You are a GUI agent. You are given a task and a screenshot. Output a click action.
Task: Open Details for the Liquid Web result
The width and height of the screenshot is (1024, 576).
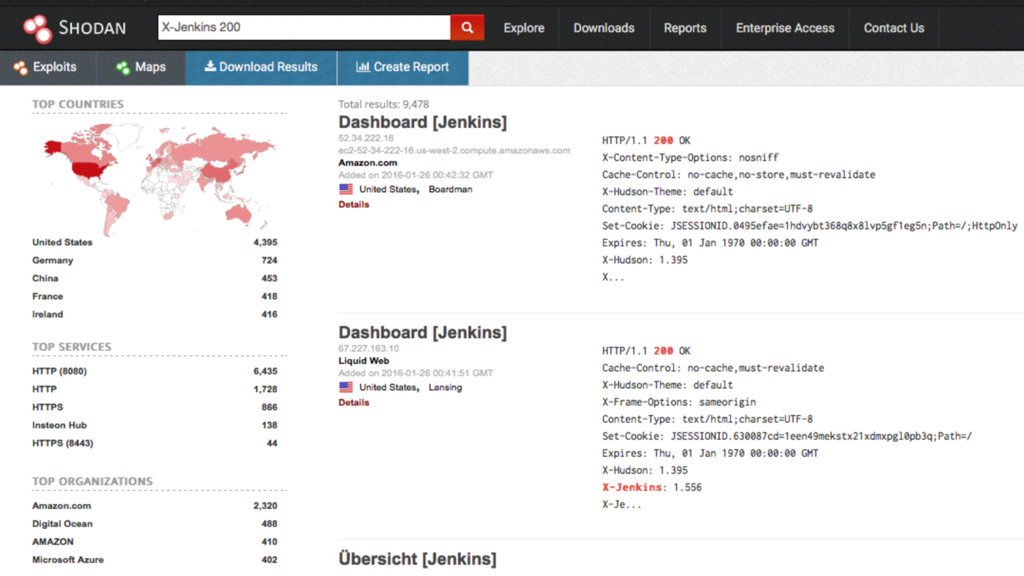coord(354,402)
